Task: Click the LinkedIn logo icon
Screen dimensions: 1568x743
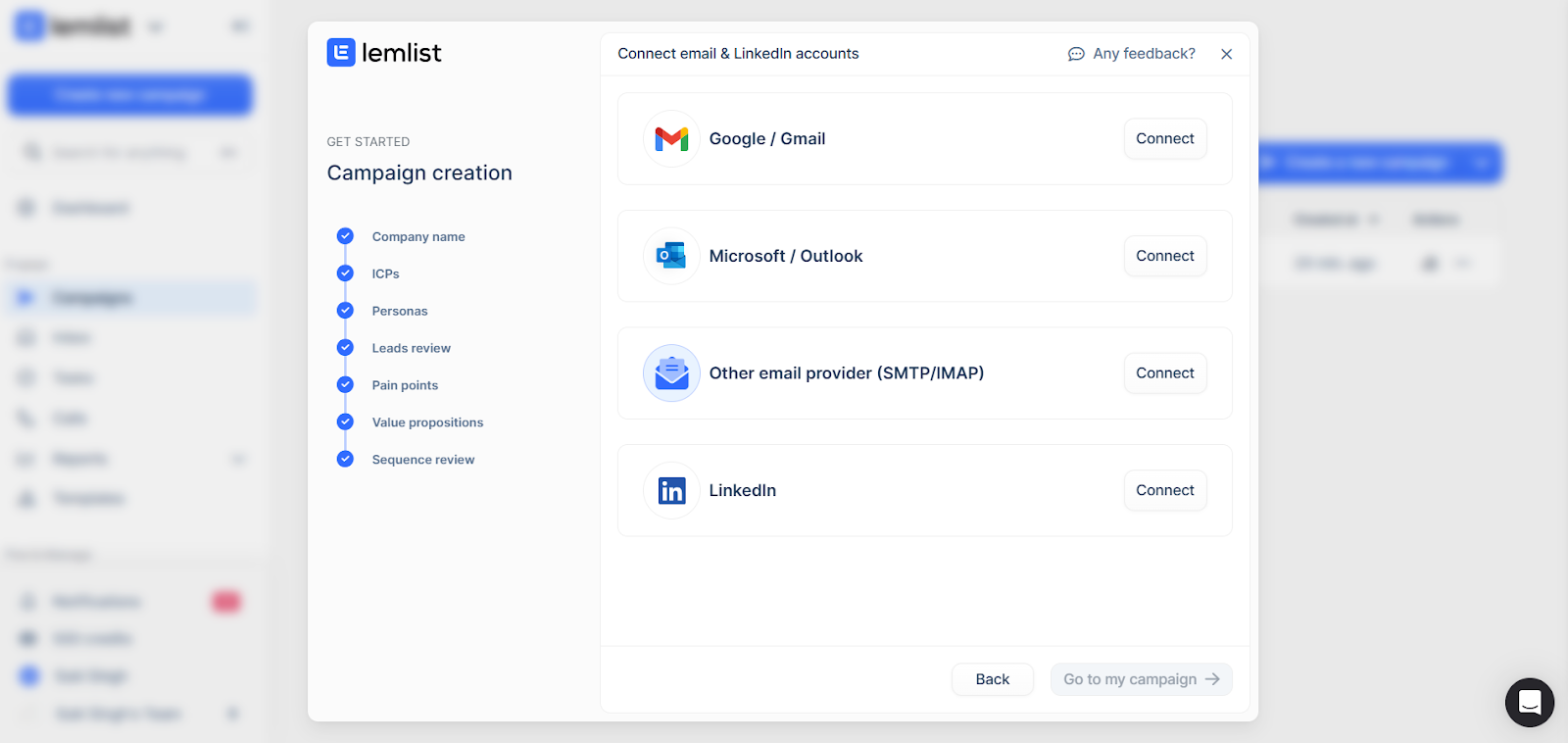Action: [x=671, y=490]
